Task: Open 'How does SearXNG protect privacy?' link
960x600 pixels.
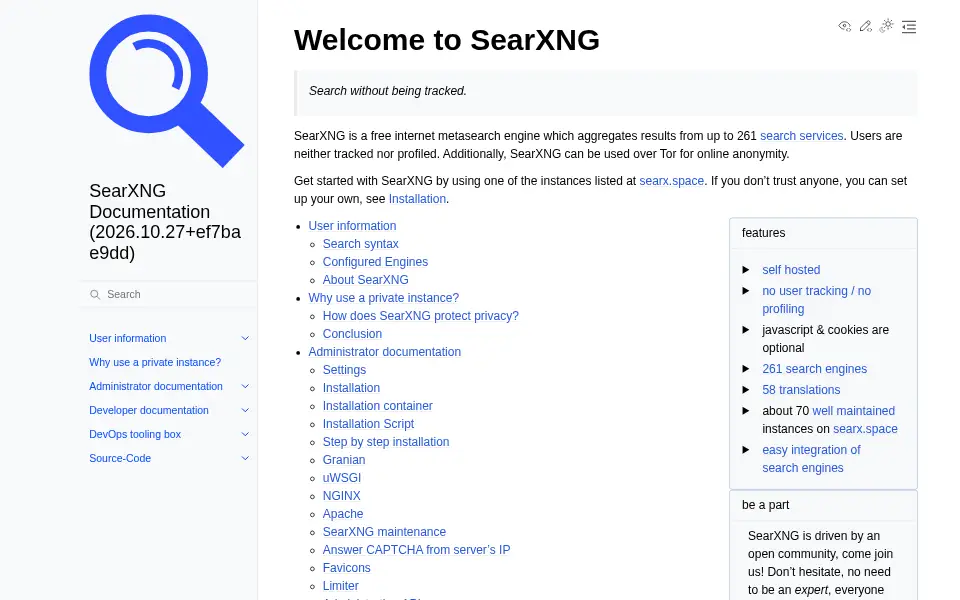Action: [x=421, y=316]
